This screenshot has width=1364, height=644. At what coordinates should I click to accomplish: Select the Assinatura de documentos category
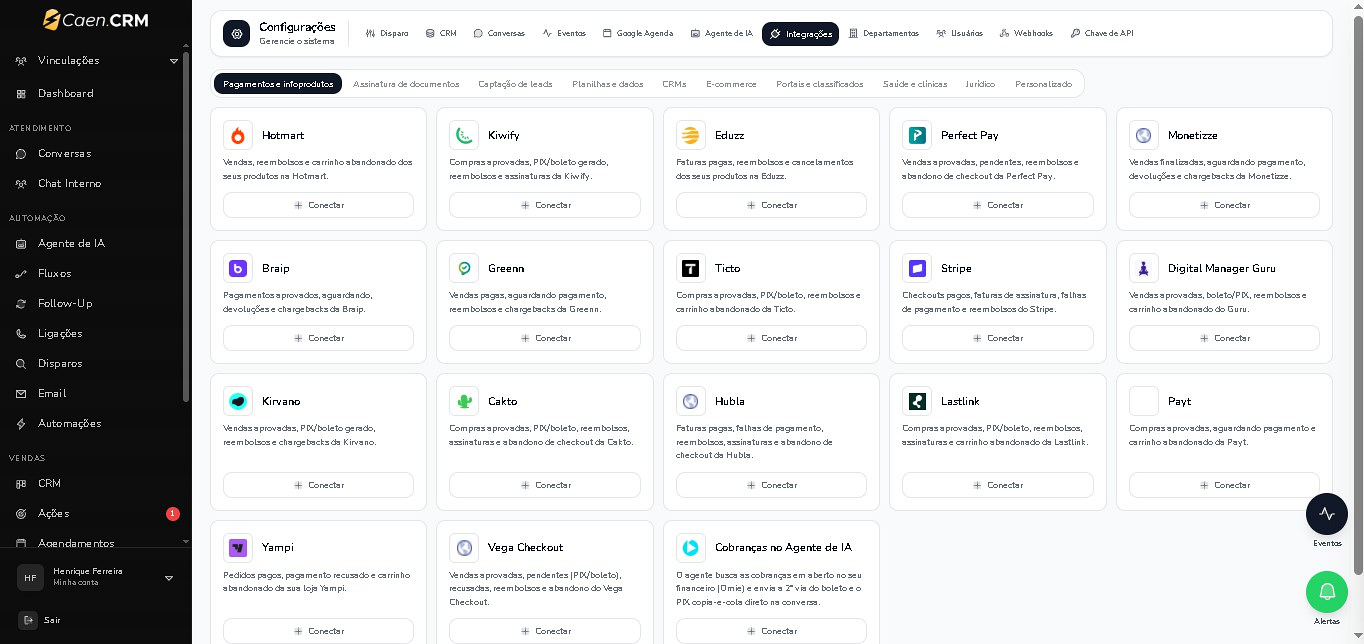pyautogui.click(x=406, y=84)
